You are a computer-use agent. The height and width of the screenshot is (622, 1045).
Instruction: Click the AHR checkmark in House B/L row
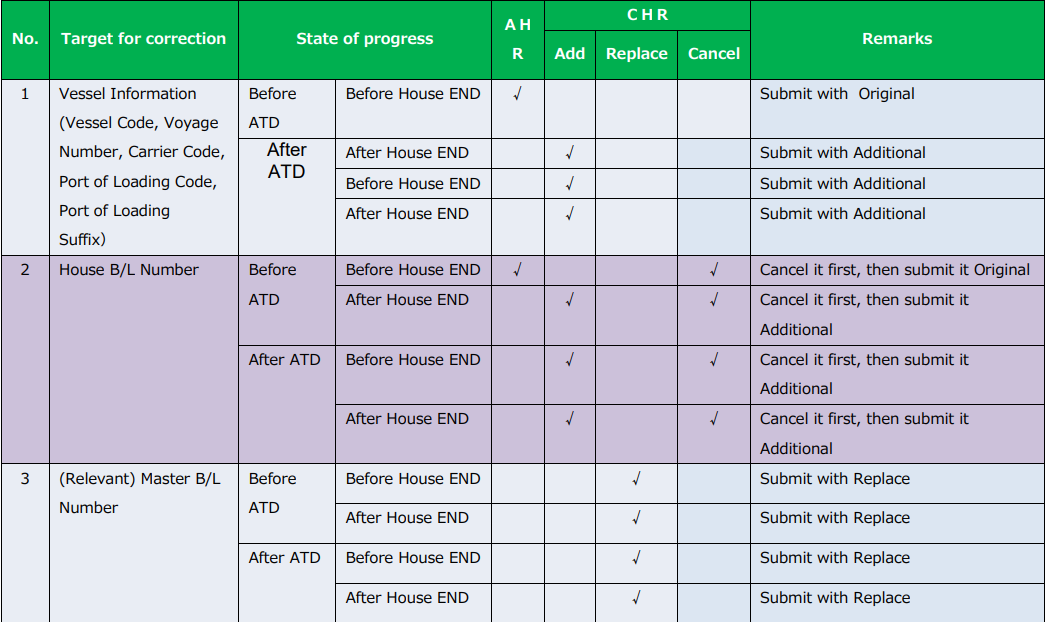(517, 270)
